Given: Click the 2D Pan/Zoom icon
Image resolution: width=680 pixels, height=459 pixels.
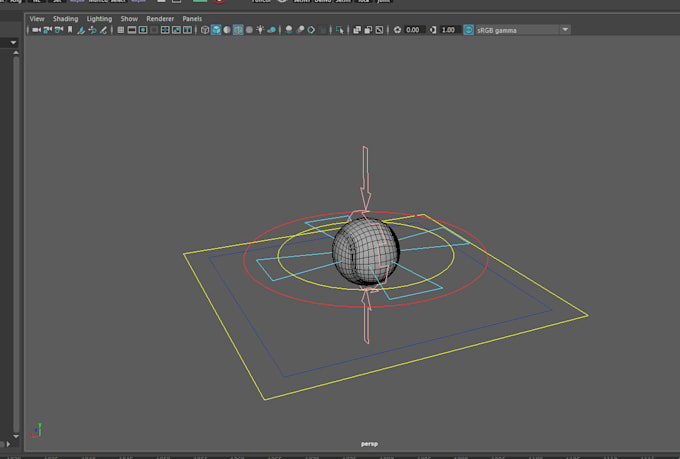Looking at the screenshot, I should click(x=92, y=30).
